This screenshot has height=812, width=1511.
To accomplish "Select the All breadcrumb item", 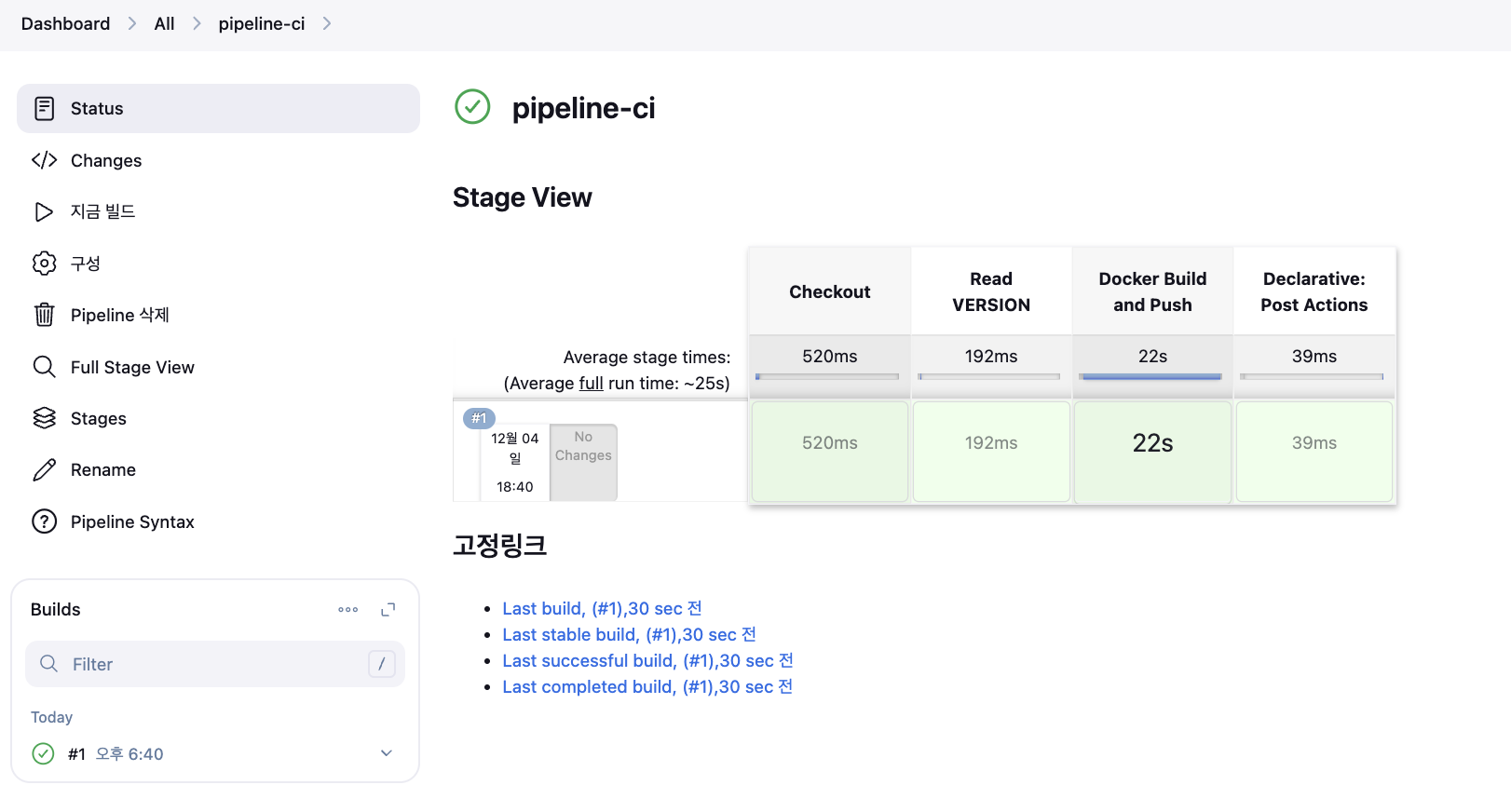I will point(164,24).
